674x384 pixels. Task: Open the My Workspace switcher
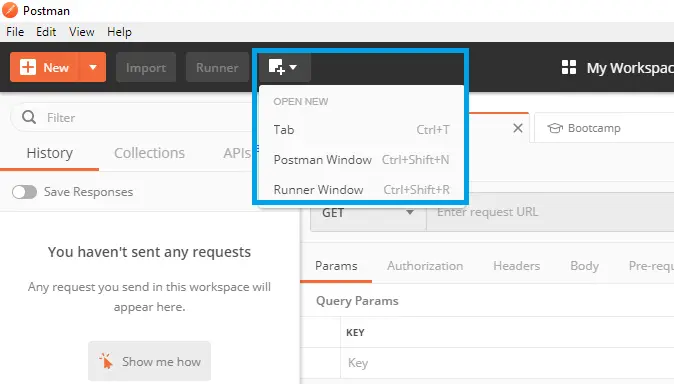(630, 68)
